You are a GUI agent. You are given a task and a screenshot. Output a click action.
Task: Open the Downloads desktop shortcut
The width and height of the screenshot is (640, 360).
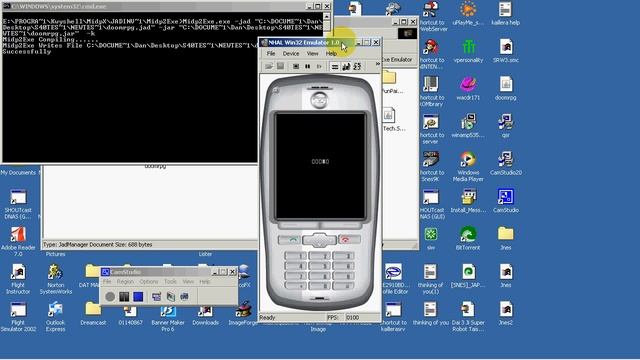pos(205,313)
